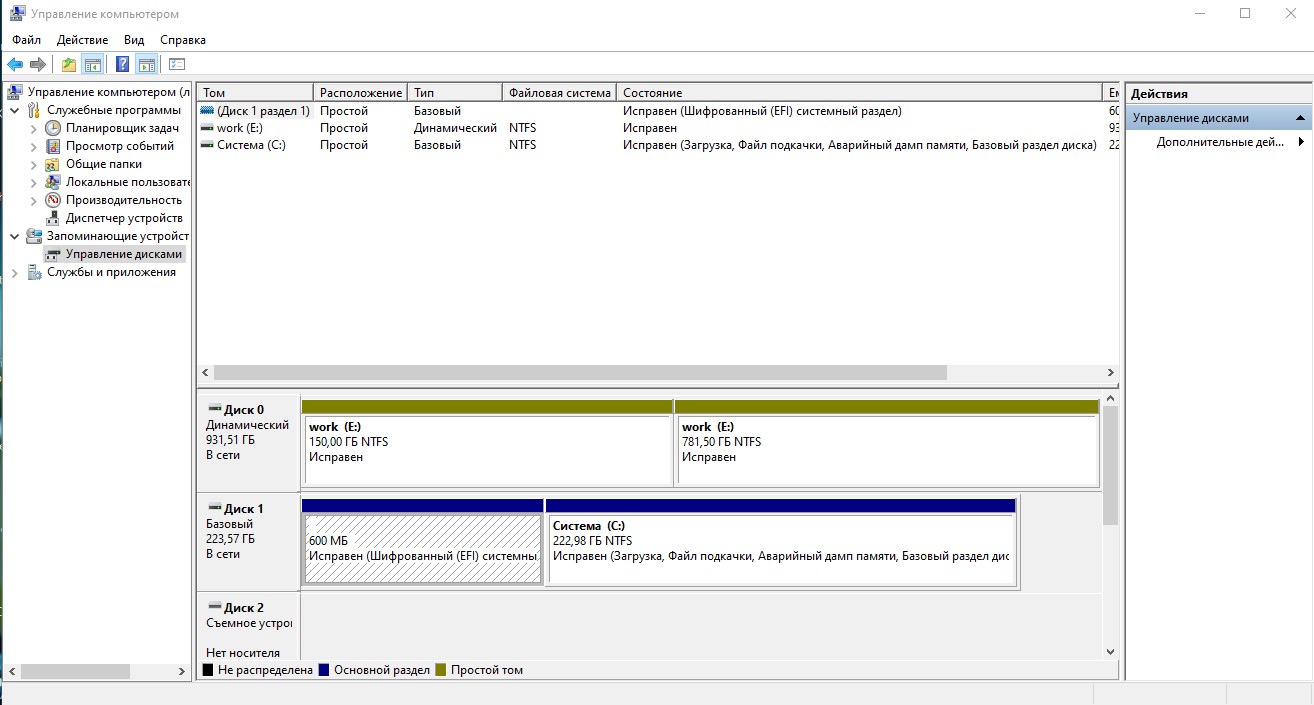The image size is (1314, 705).
Task: Collapse the Служебные программы tree node
Action: point(15,110)
